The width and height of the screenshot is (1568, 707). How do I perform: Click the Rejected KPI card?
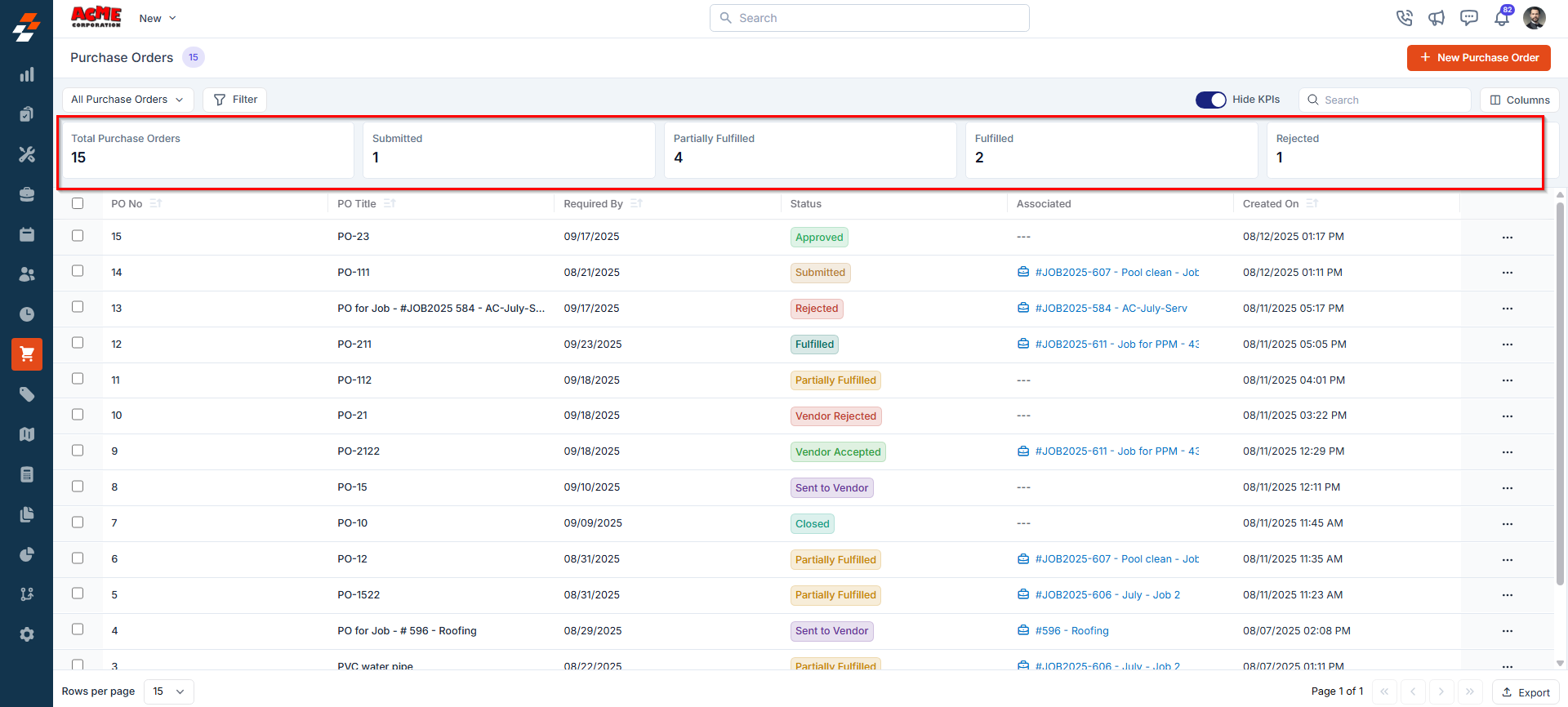pyautogui.click(x=1413, y=150)
